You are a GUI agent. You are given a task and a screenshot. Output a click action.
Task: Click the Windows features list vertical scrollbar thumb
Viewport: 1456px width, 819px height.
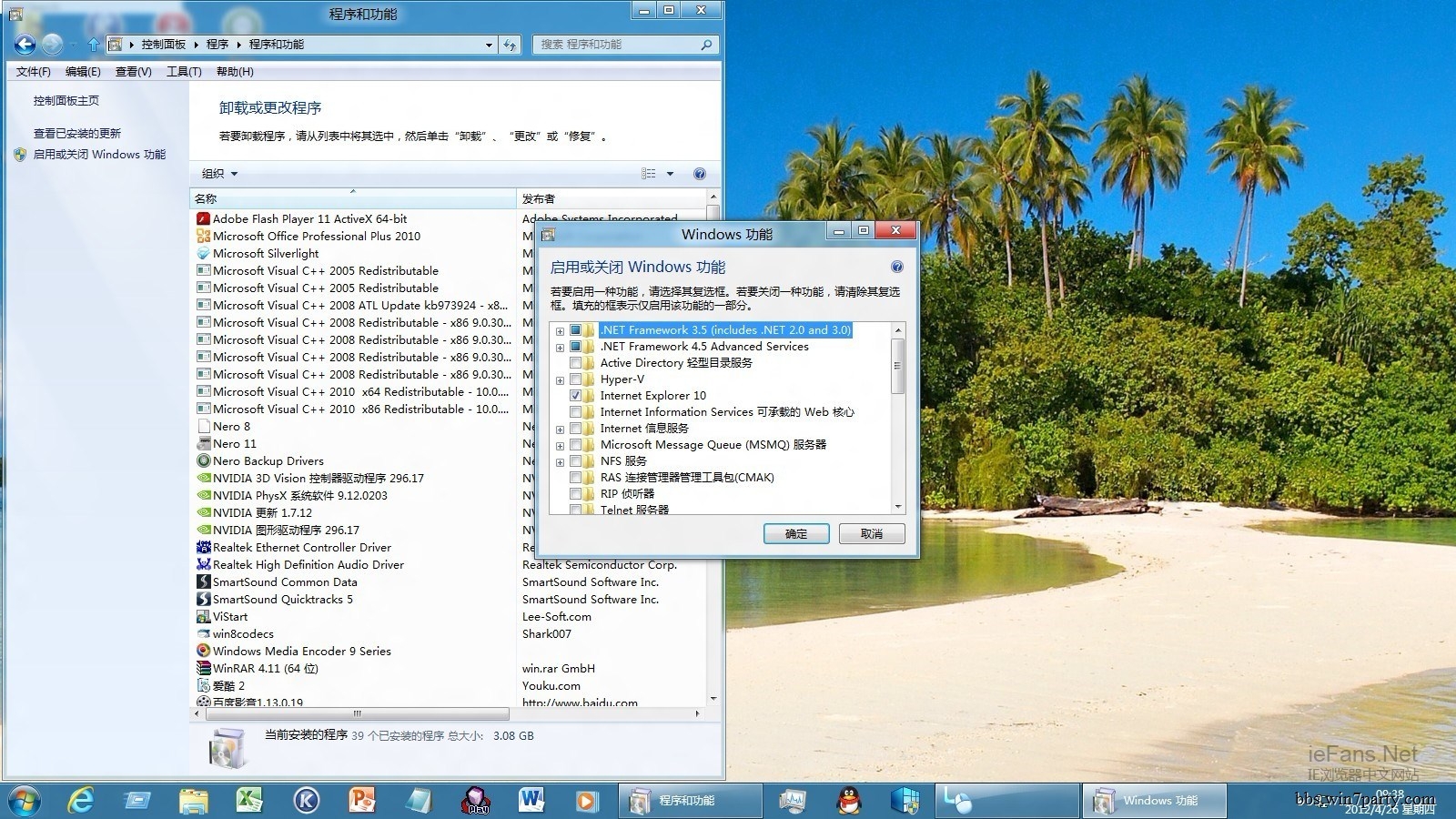coord(897,366)
